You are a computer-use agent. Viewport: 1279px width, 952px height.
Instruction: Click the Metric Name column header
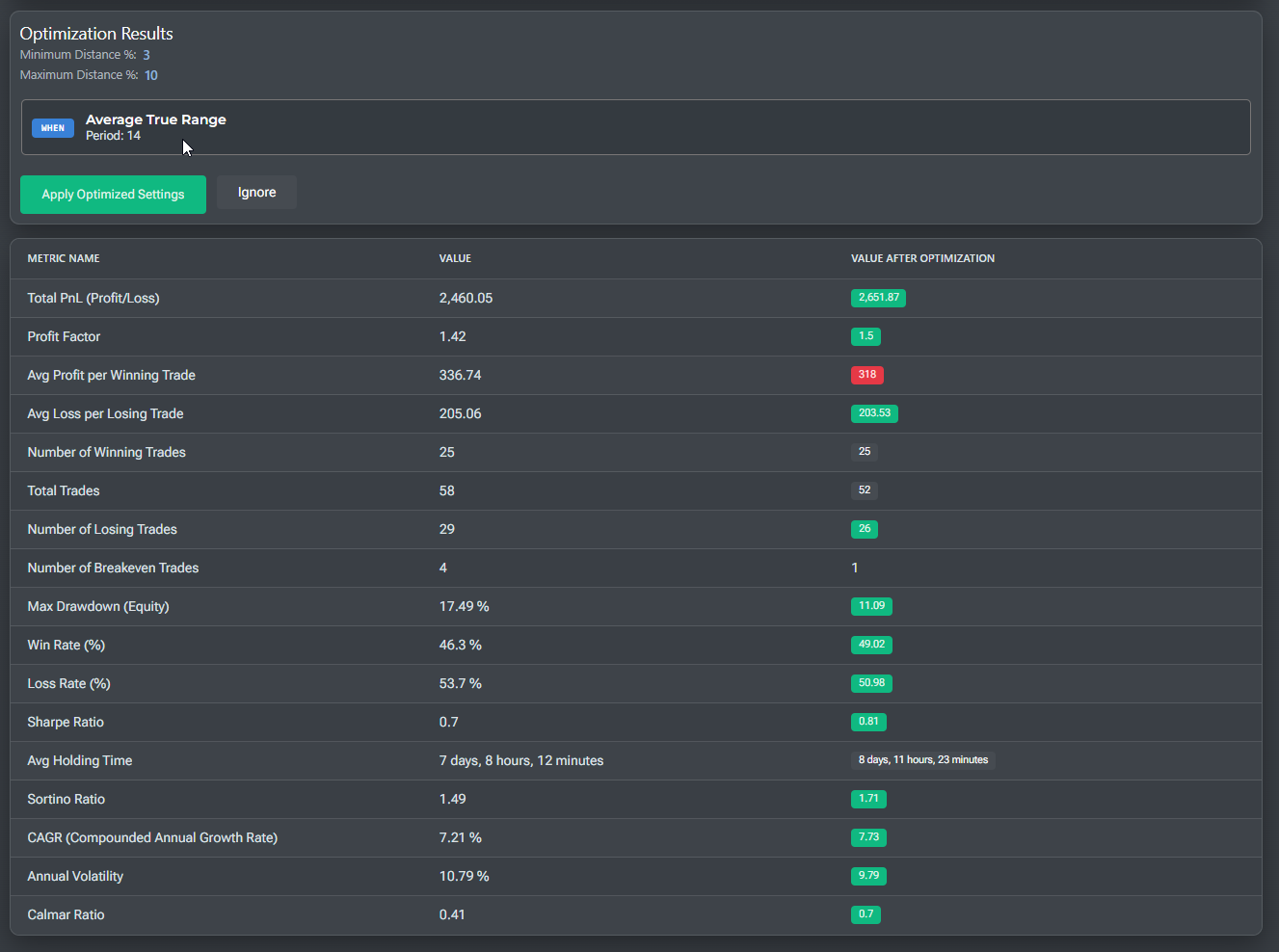click(64, 258)
